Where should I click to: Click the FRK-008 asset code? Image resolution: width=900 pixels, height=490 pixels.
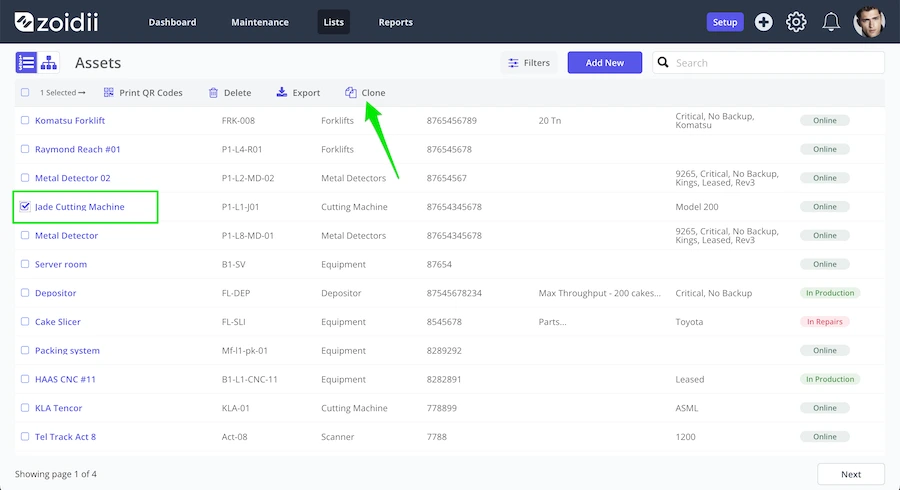coord(238,120)
